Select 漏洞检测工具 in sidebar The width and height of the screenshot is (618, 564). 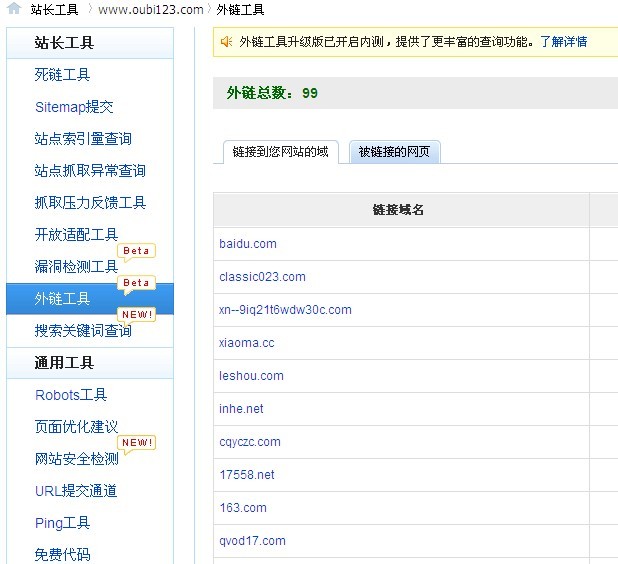click(76, 267)
